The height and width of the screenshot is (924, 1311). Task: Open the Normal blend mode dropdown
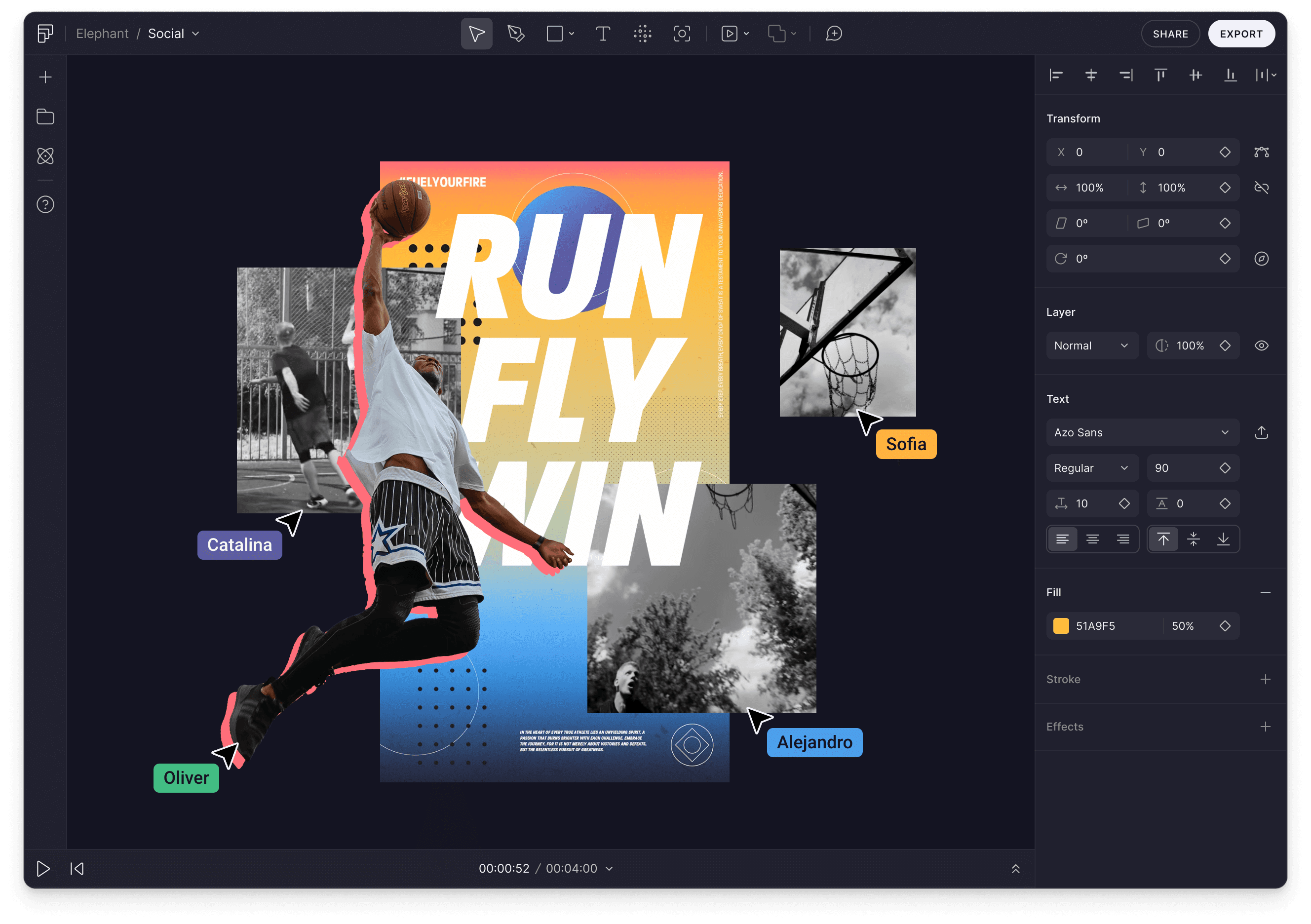(x=1092, y=345)
